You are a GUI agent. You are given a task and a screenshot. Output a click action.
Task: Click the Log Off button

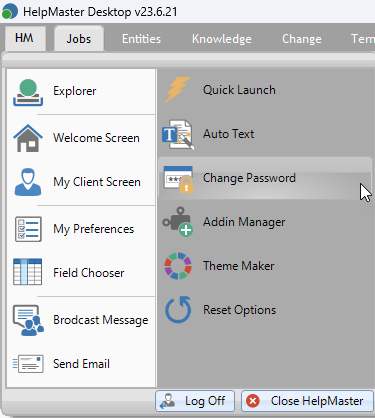coord(195,401)
